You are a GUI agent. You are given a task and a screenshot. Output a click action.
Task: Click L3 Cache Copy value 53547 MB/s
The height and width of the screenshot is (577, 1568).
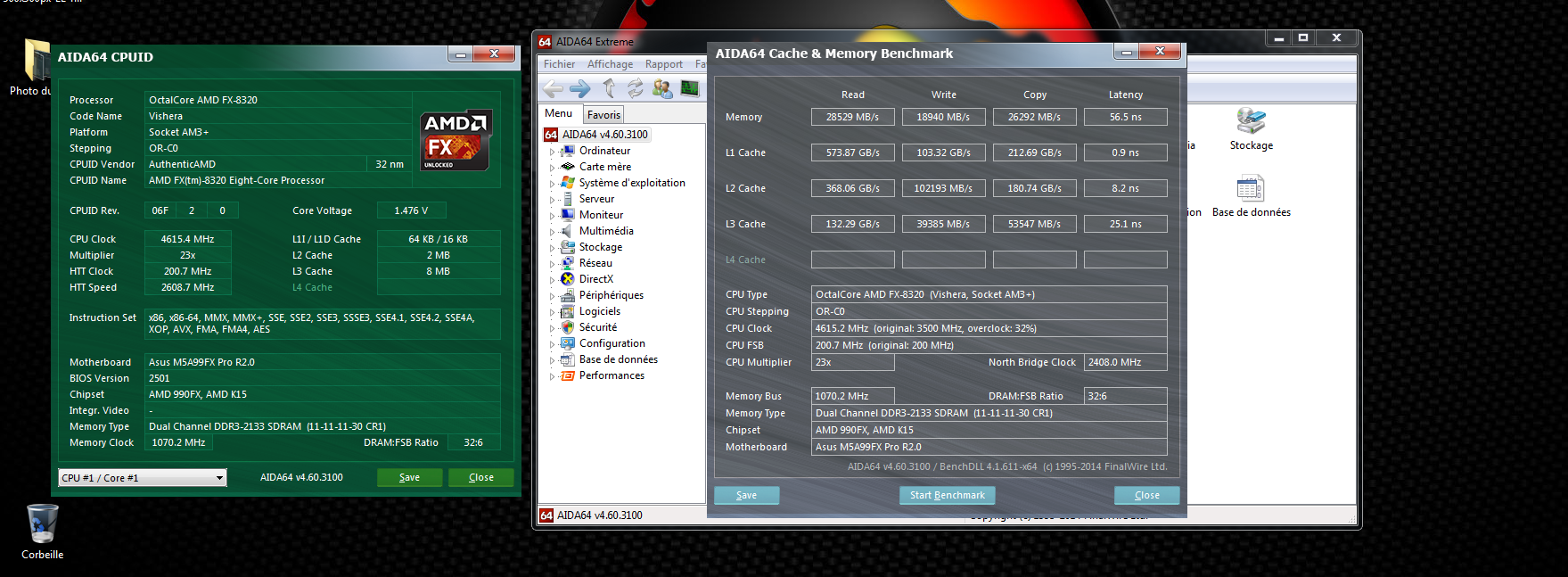1034,224
